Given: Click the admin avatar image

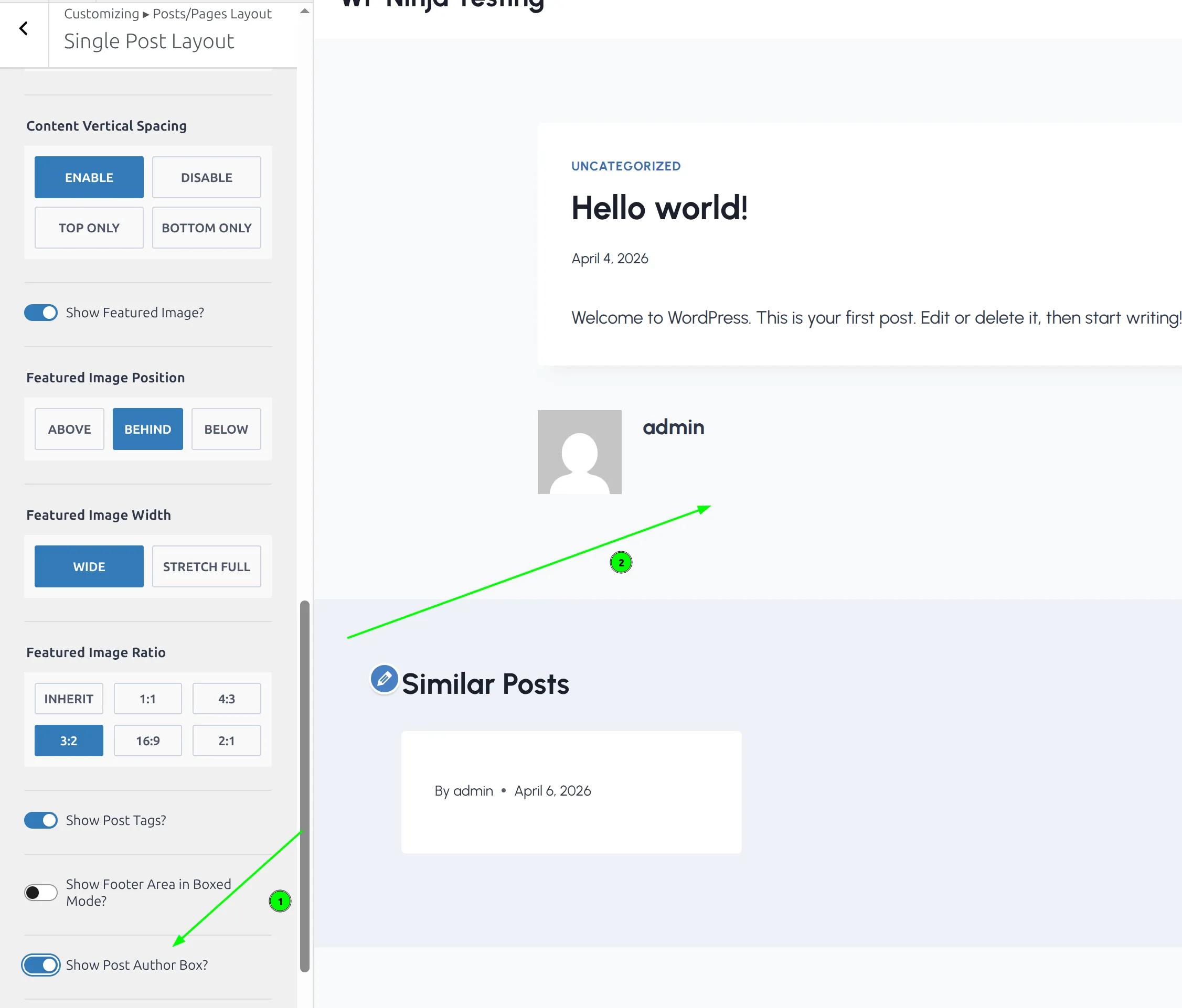Looking at the screenshot, I should click(x=579, y=452).
